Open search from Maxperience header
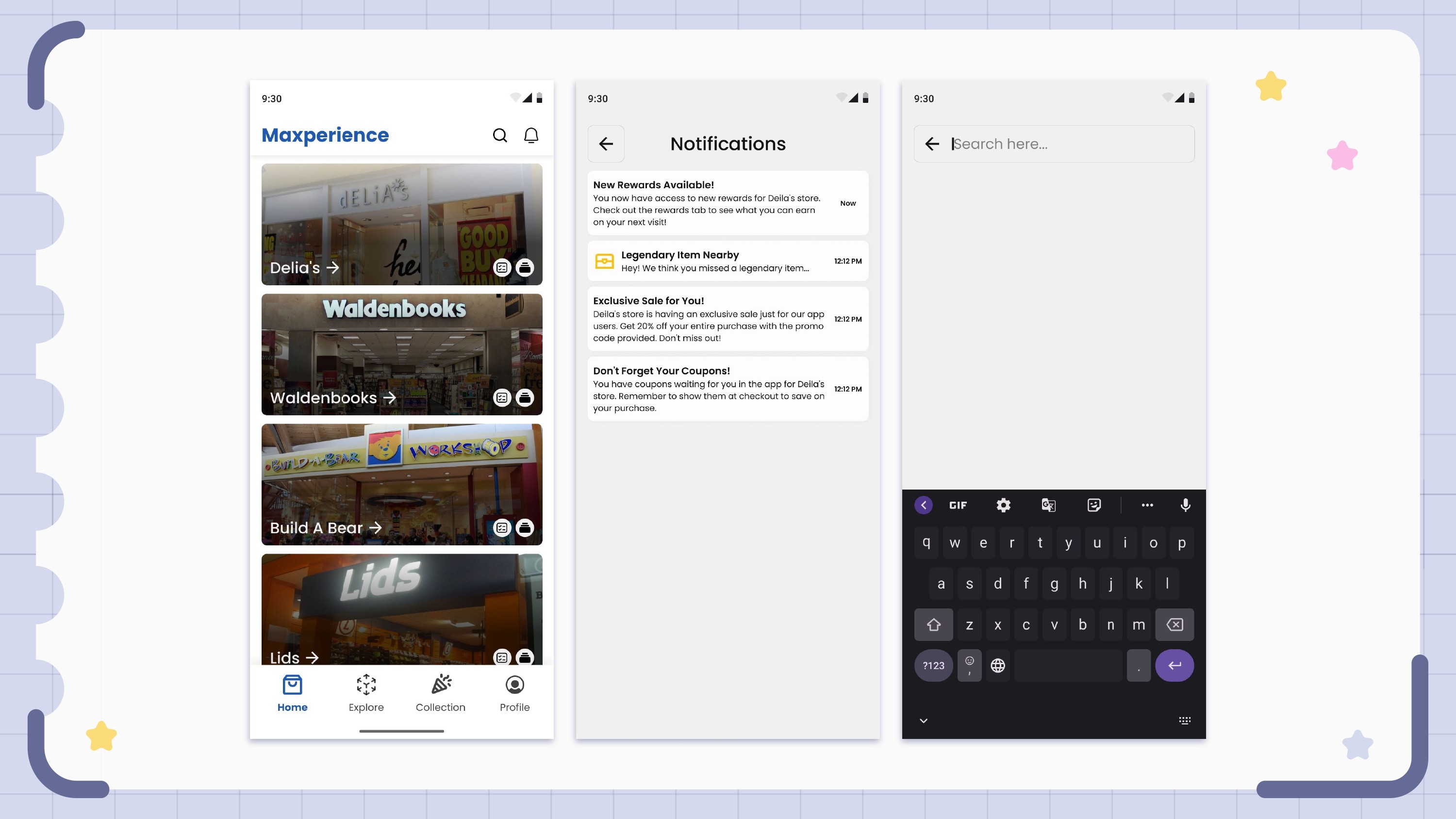The height and width of the screenshot is (819, 1456). (500, 135)
